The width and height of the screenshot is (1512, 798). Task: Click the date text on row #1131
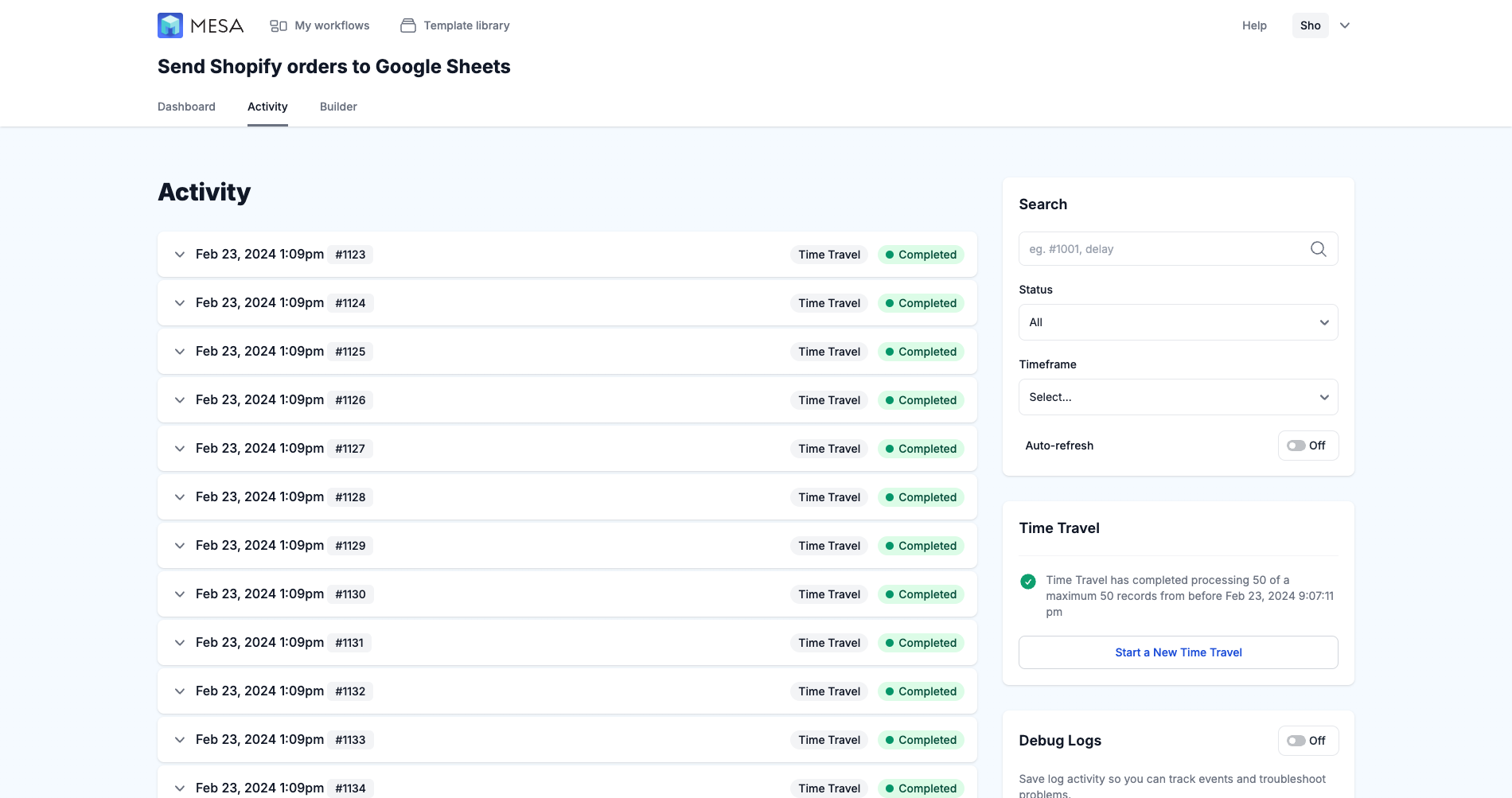pyautogui.click(x=259, y=643)
